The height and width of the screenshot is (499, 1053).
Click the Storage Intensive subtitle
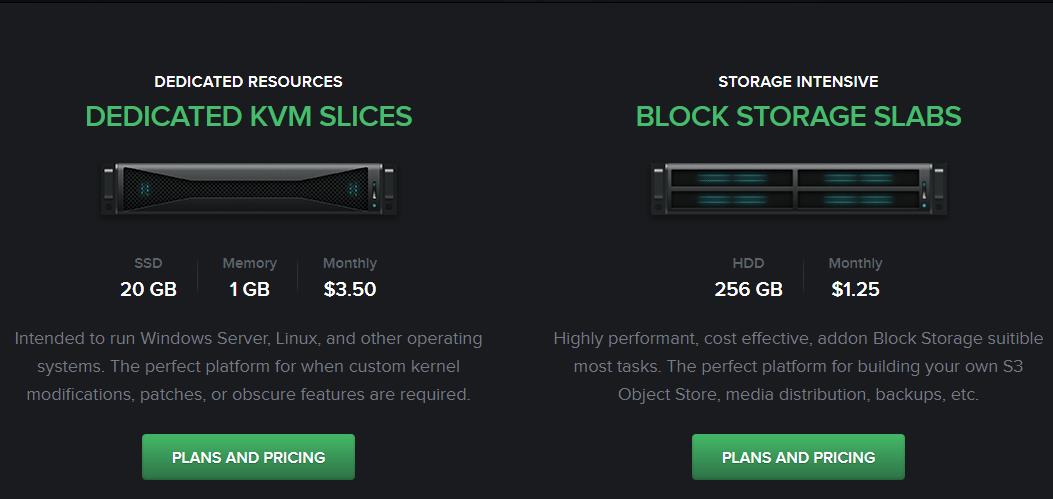coord(798,81)
